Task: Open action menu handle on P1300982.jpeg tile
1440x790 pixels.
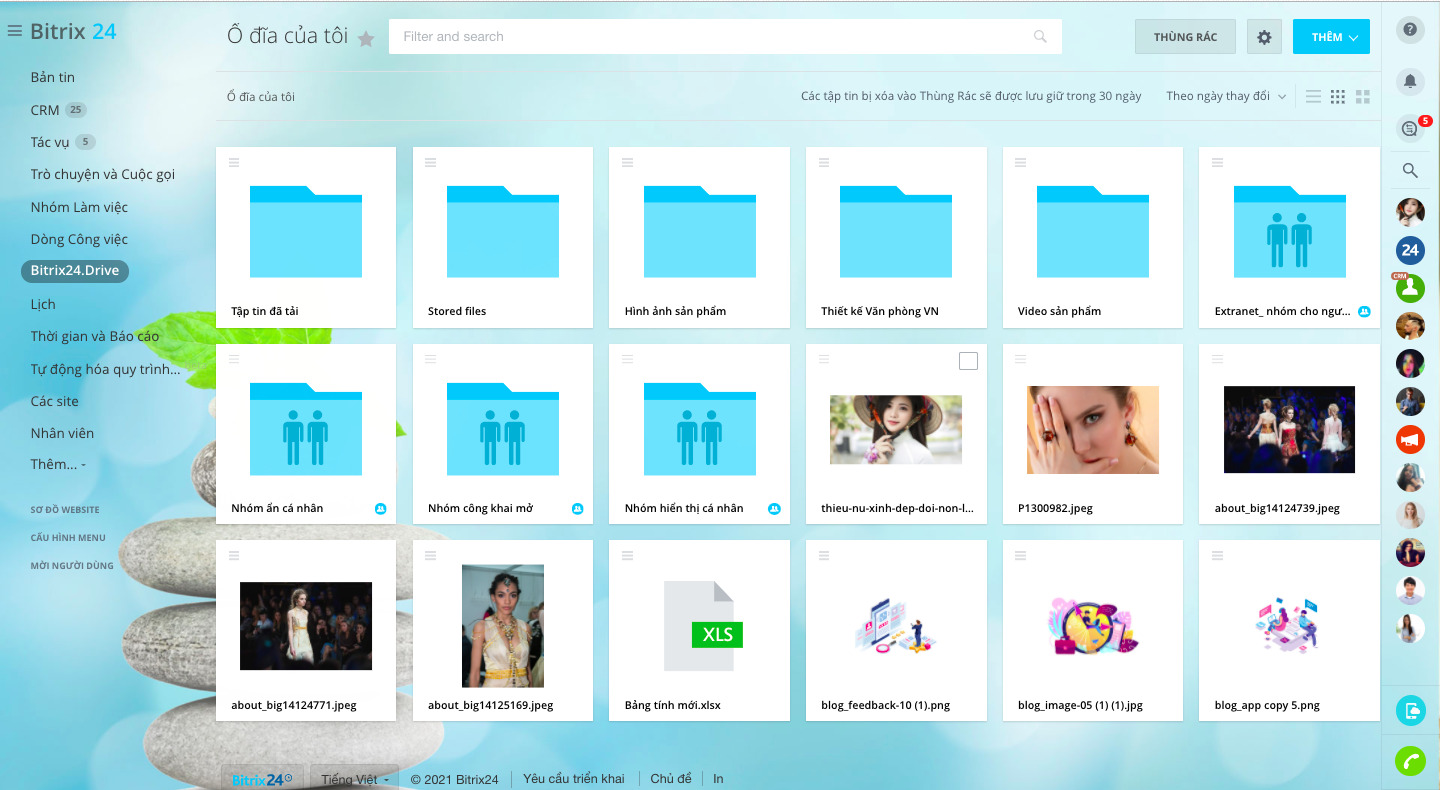Action: click(1021, 359)
